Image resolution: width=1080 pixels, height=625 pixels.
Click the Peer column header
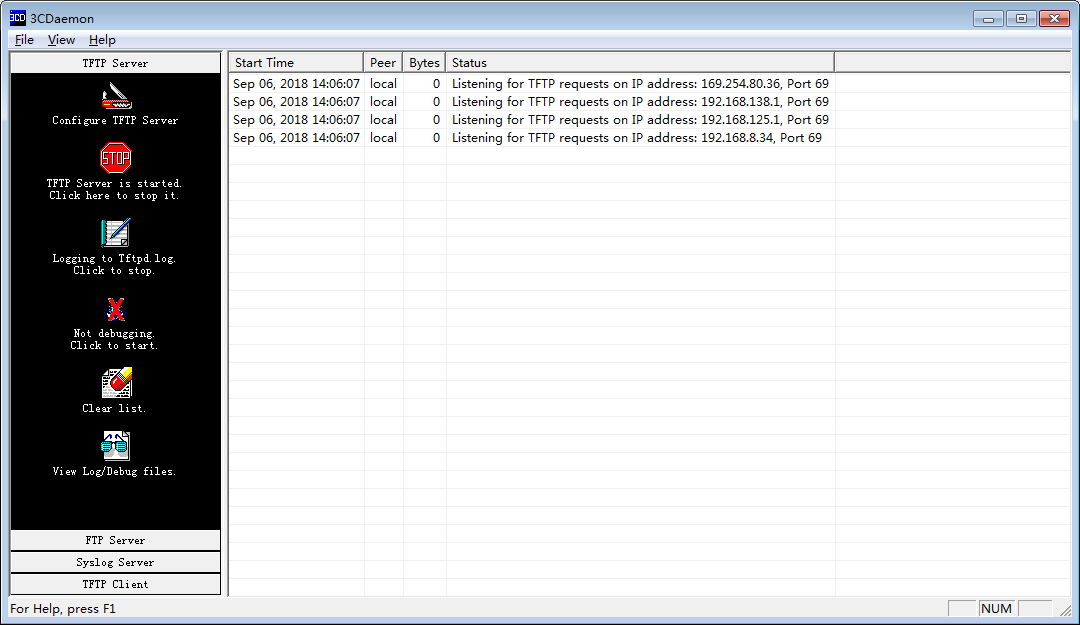[x=383, y=63]
